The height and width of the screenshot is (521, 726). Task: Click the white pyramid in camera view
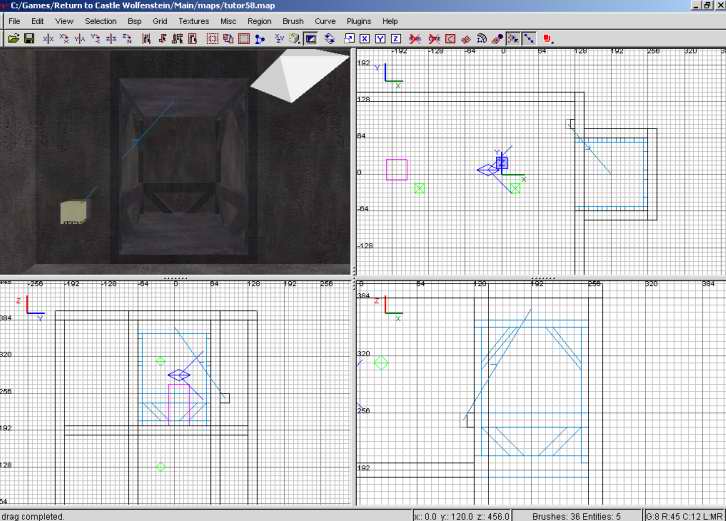click(288, 78)
